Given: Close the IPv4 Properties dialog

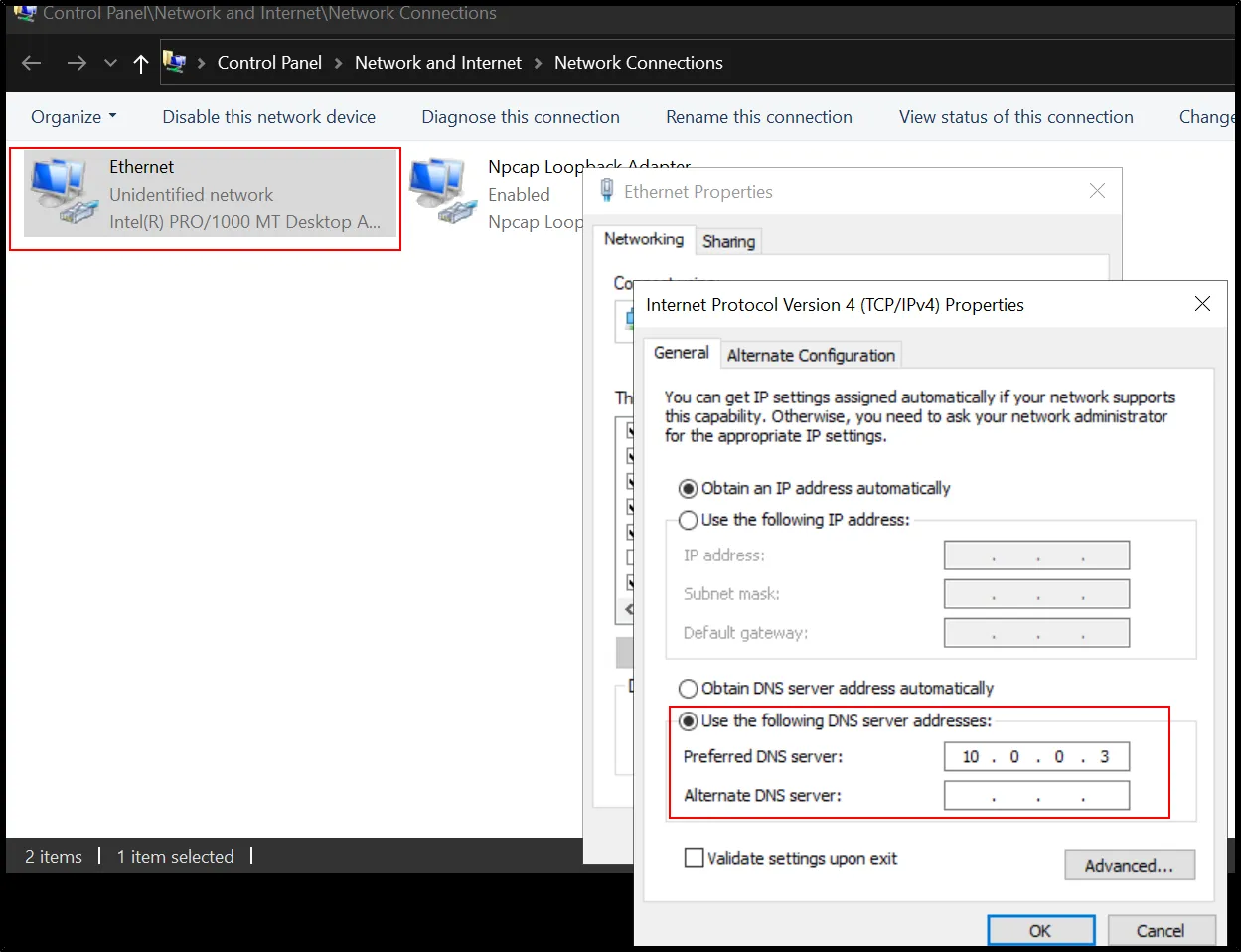Looking at the screenshot, I should pos(1202,304).
